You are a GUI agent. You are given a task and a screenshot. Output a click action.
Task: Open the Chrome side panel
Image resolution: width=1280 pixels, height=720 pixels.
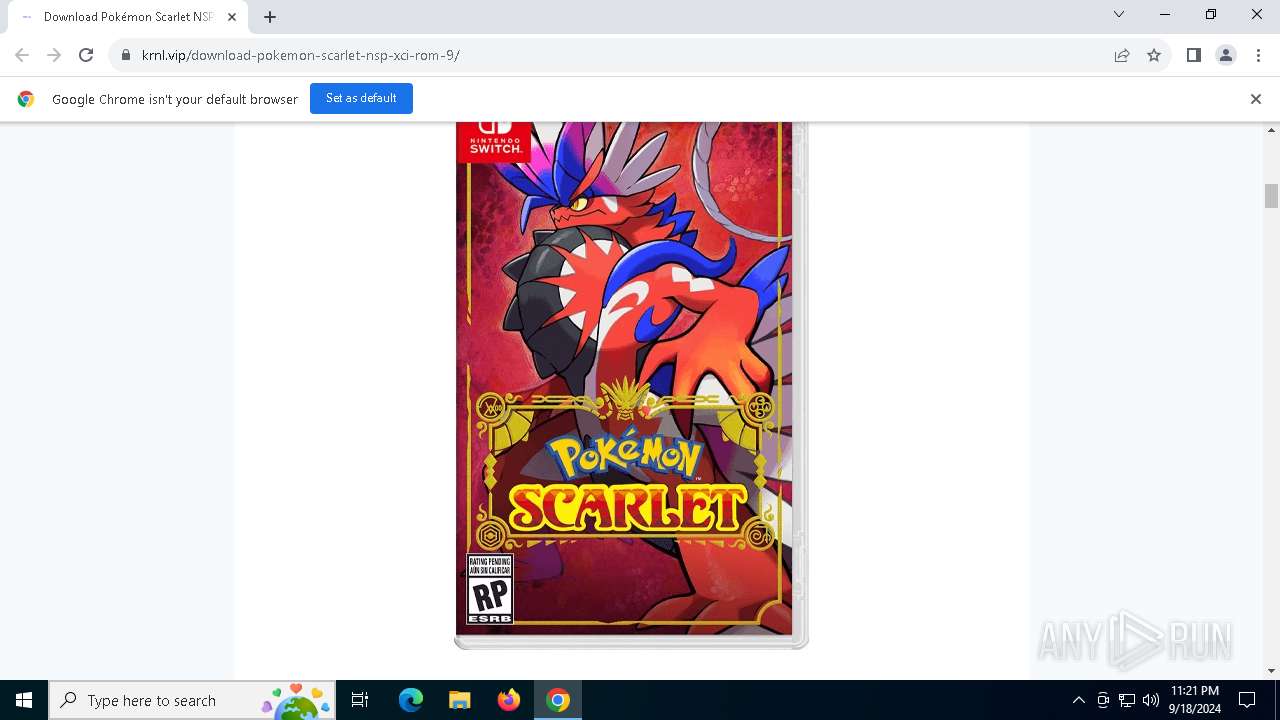coord(1194,55)
